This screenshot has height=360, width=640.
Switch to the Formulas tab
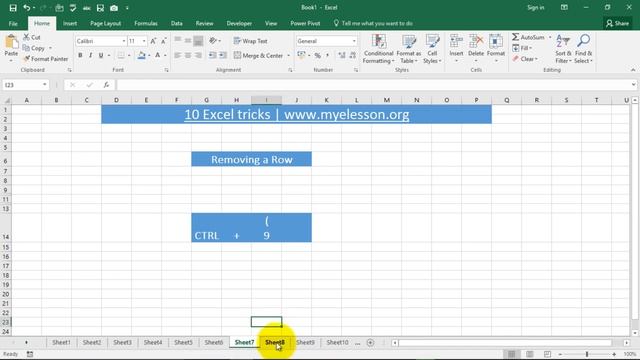pyautogui.click(x=146, y=24)
